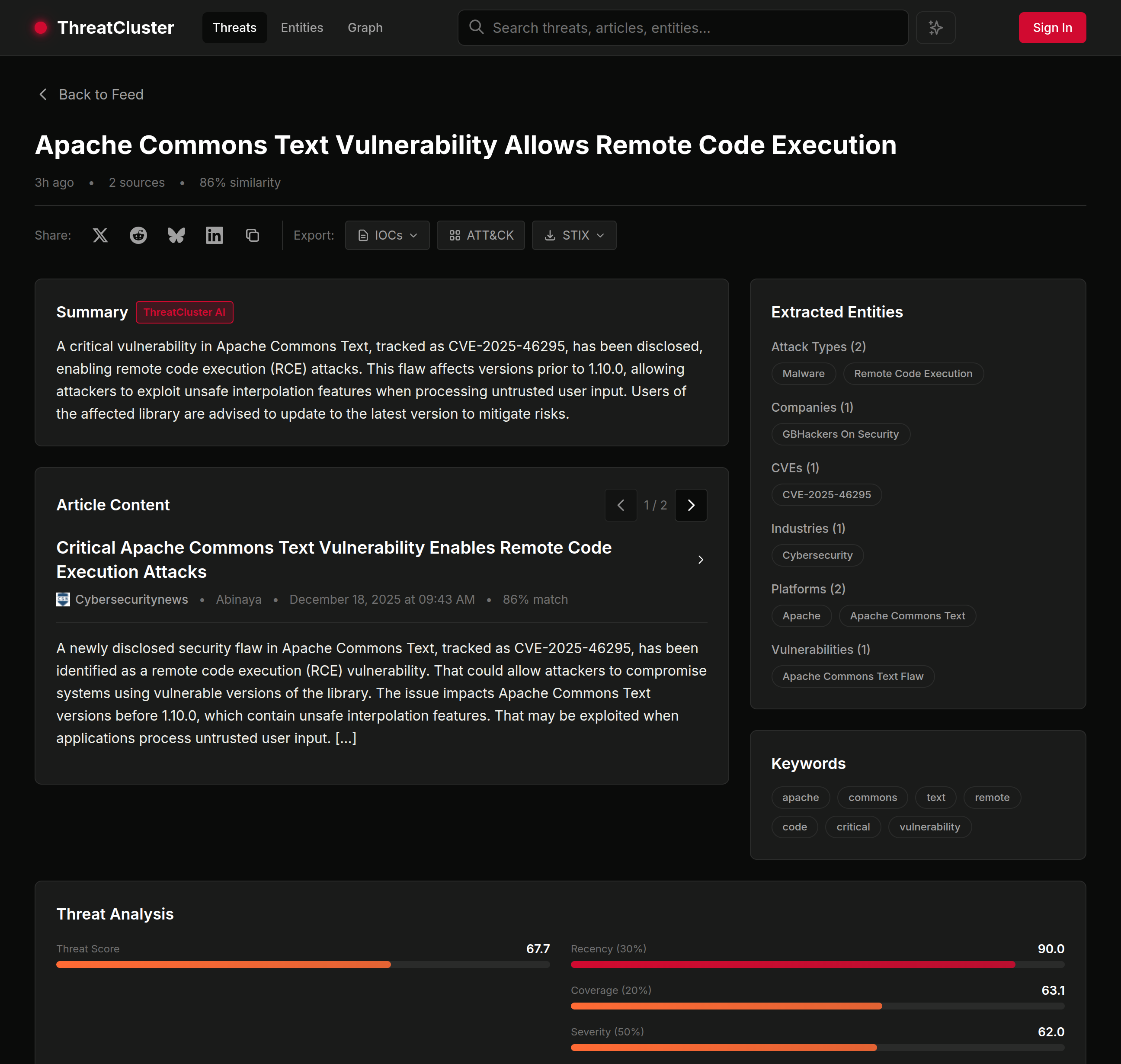Click the back chevron beside Back to Feed

click(x=43, y=94)
